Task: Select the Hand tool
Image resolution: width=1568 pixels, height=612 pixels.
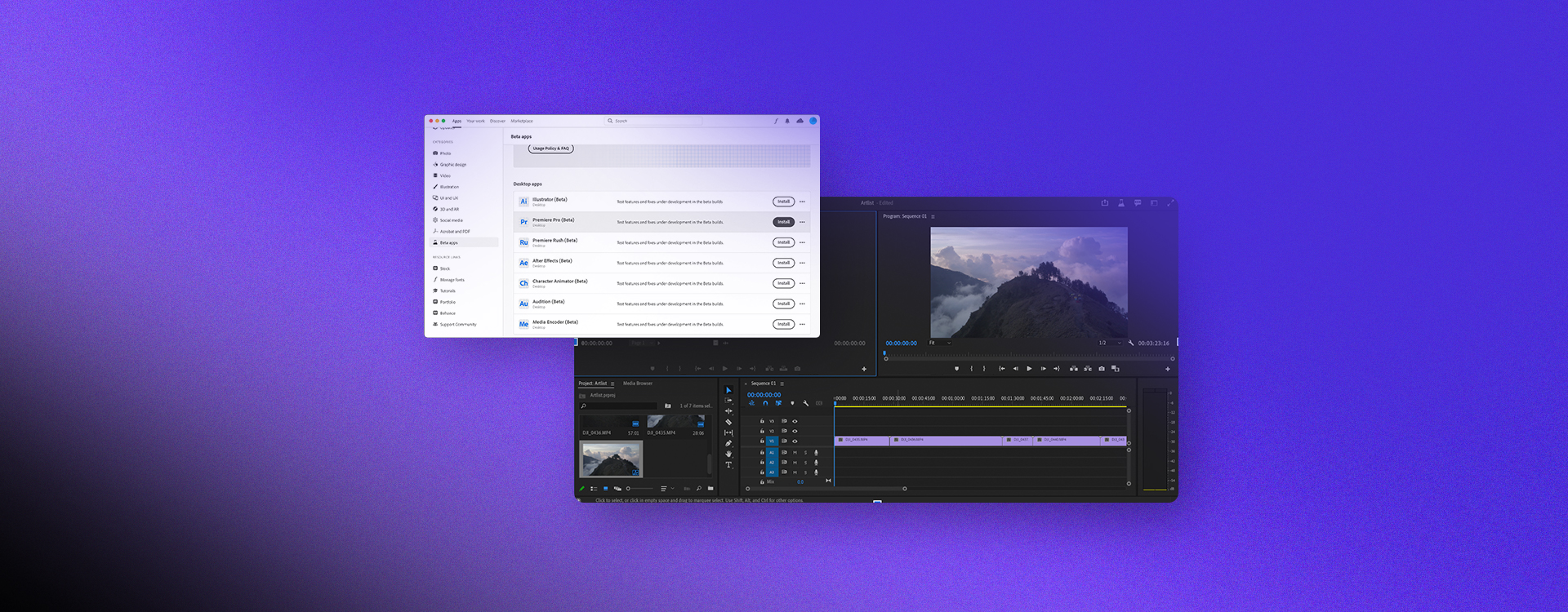Action: point(728,454)
